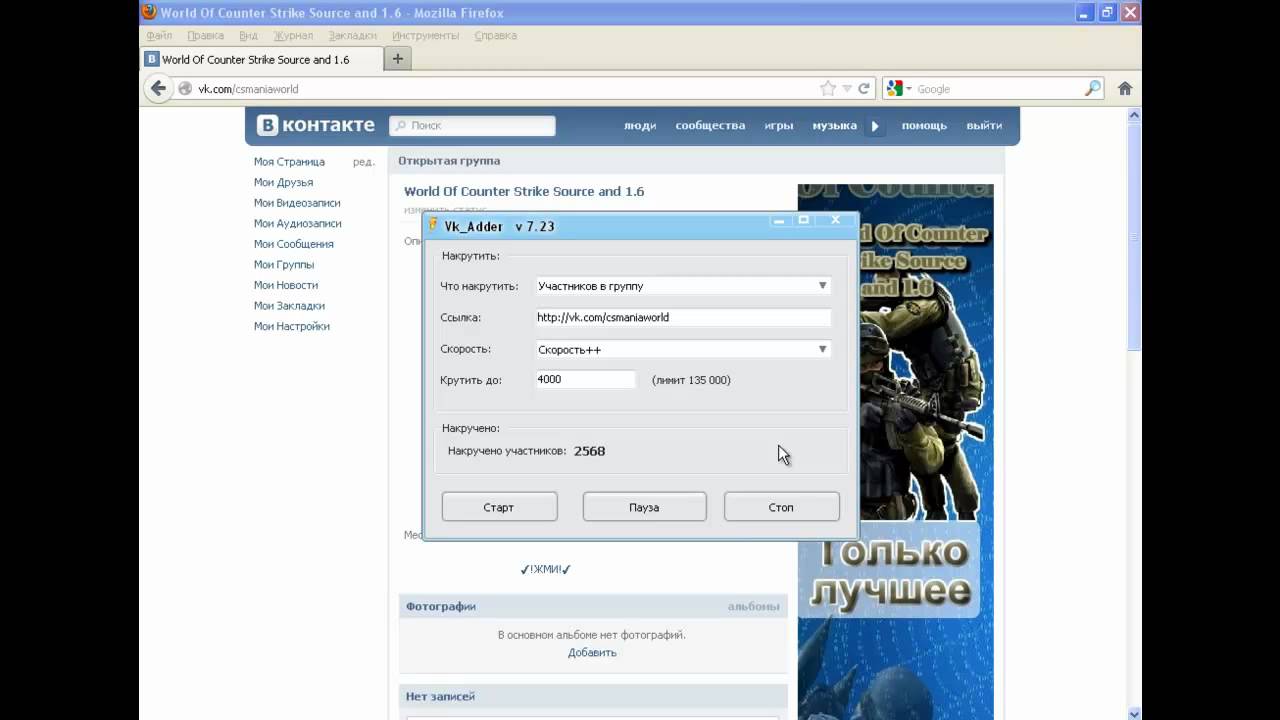Click the Стоп button
This screenshot has width=1280, height=720.
[781, 507]
